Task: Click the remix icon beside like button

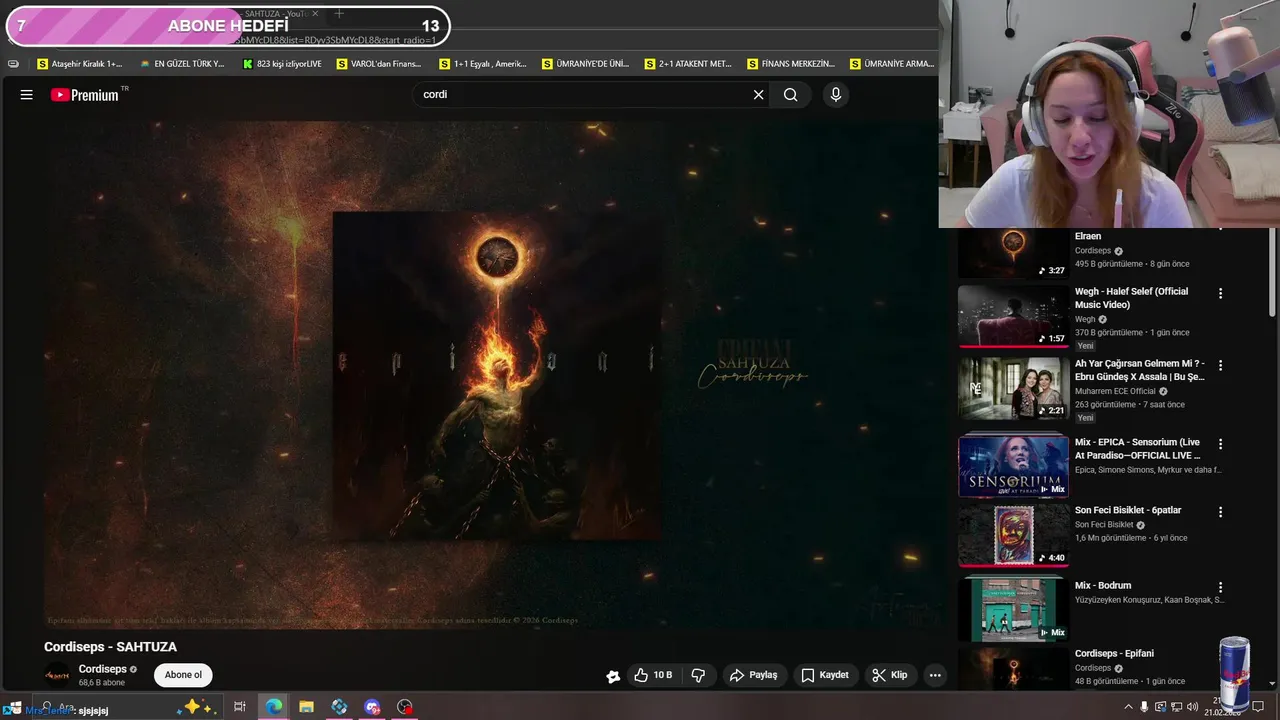Action: (613, 676)
